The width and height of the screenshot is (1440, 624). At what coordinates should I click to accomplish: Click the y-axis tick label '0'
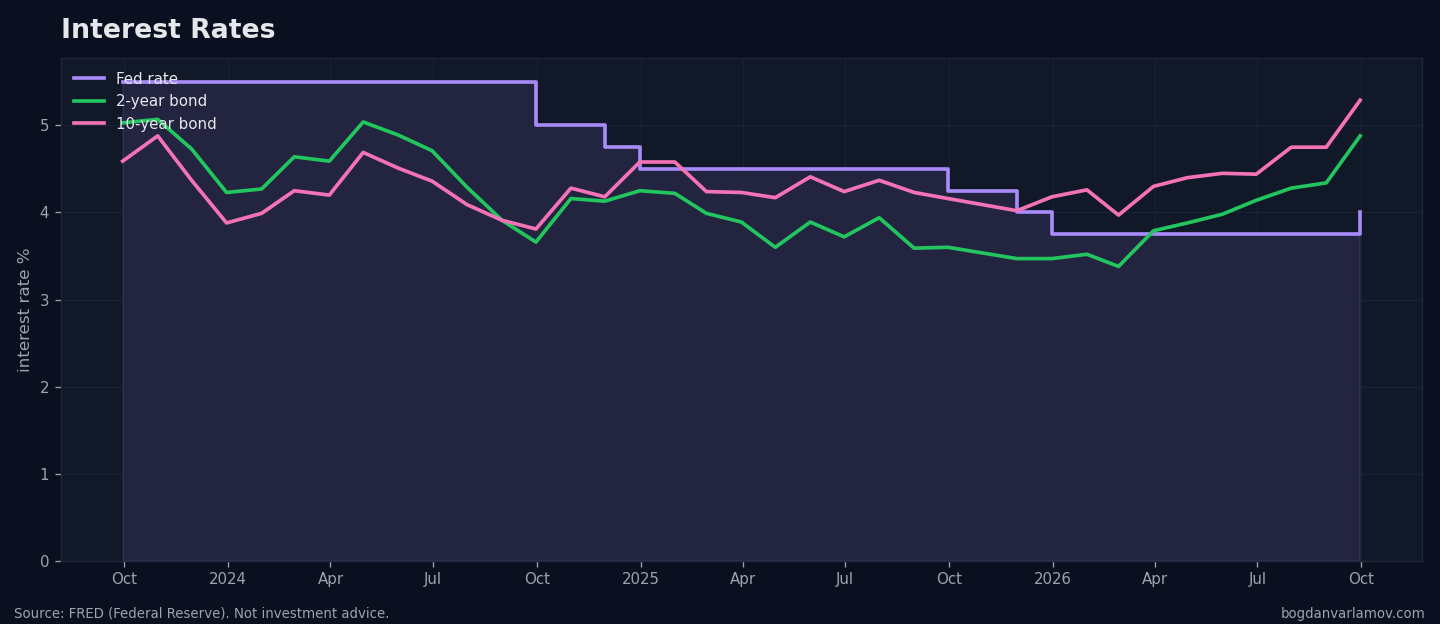(x=45, y=561)
